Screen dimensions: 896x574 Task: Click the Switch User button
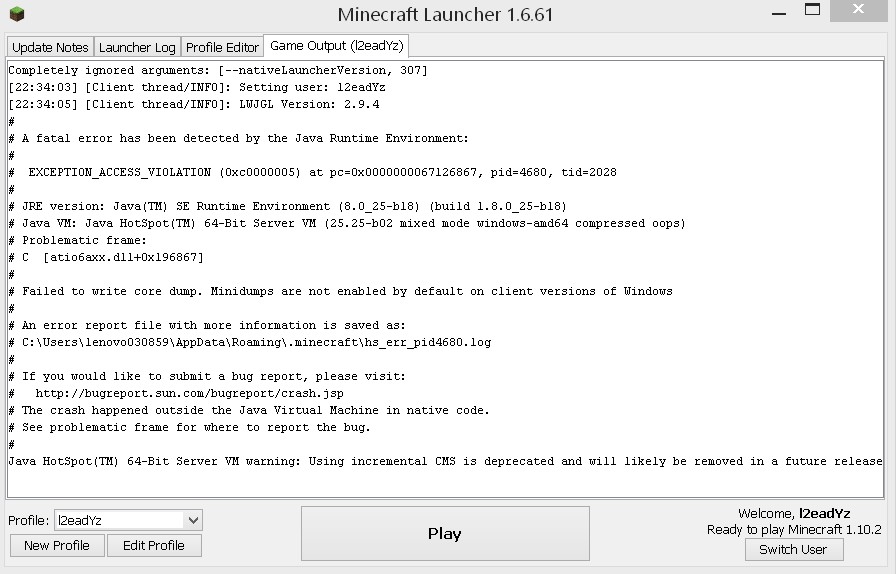tap(794, 549)
